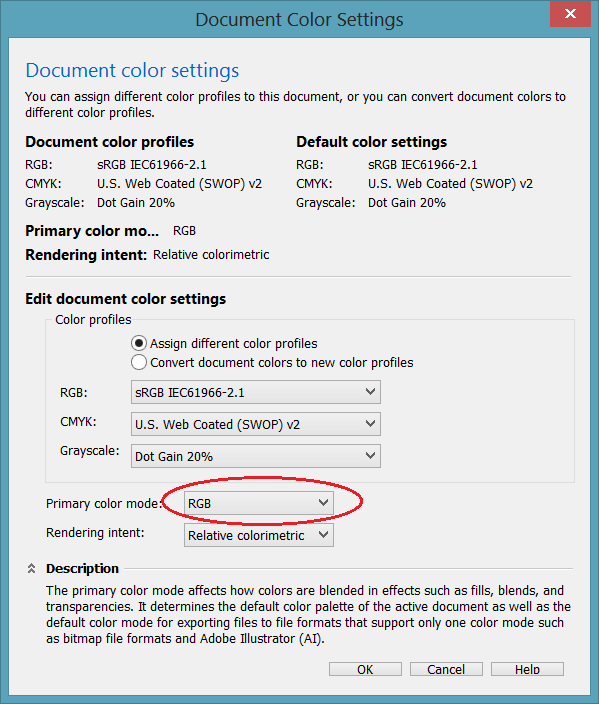Click the sRGB IEC61966-2.1 field text
This screenshot has width=599, height=704.
tap(190, 393)
